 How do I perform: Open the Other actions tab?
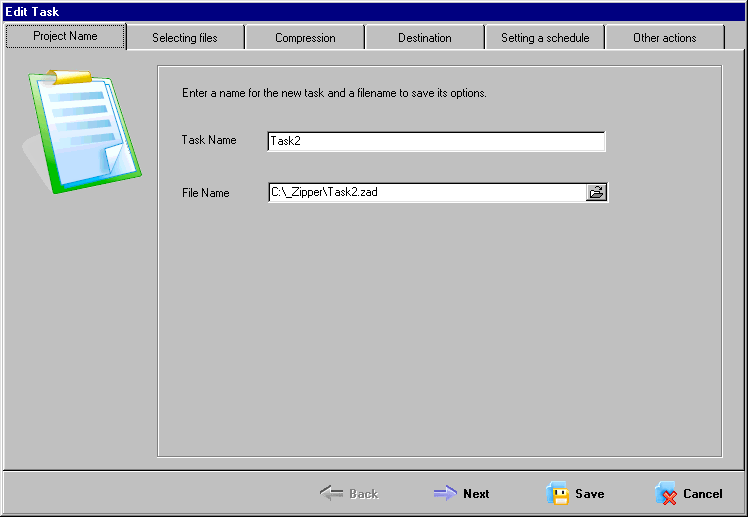(665, 38)
